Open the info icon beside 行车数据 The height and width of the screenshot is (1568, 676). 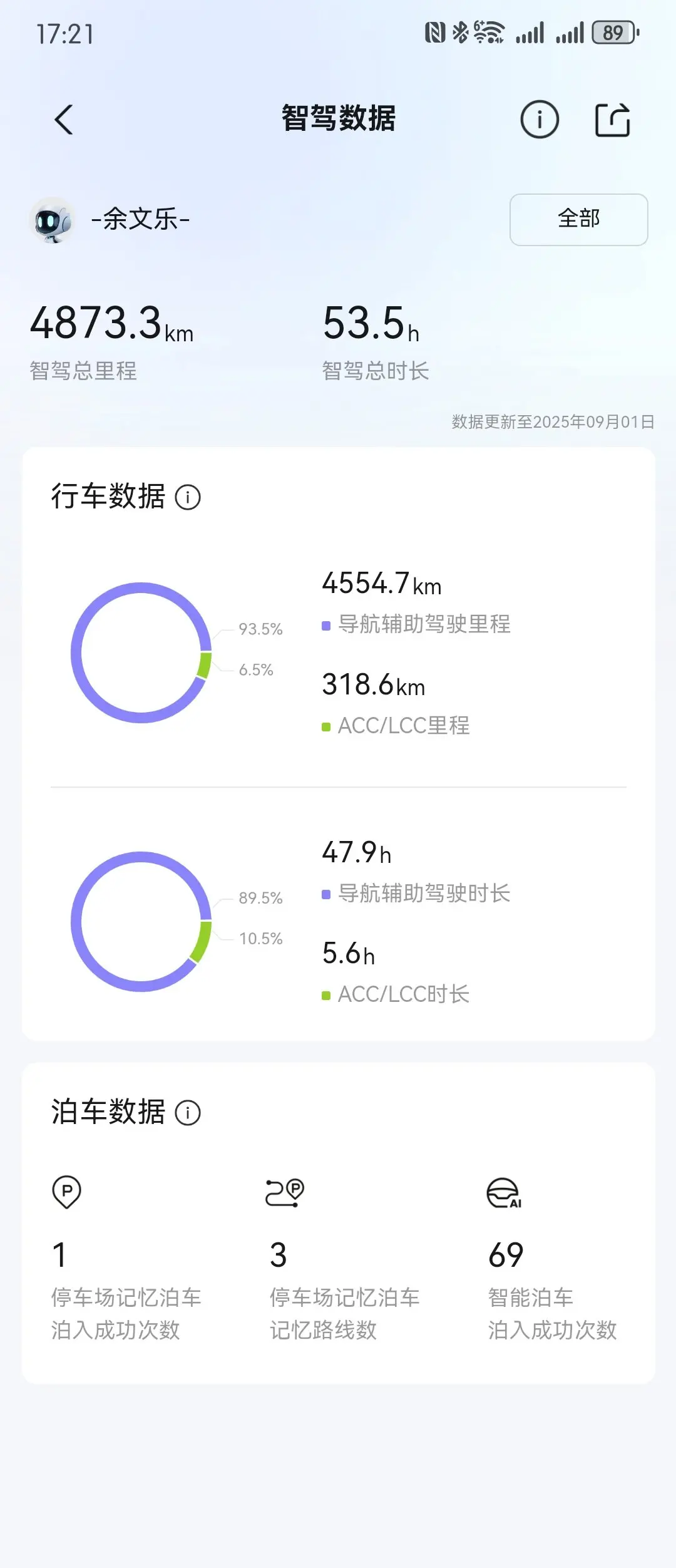coord(188,498)
